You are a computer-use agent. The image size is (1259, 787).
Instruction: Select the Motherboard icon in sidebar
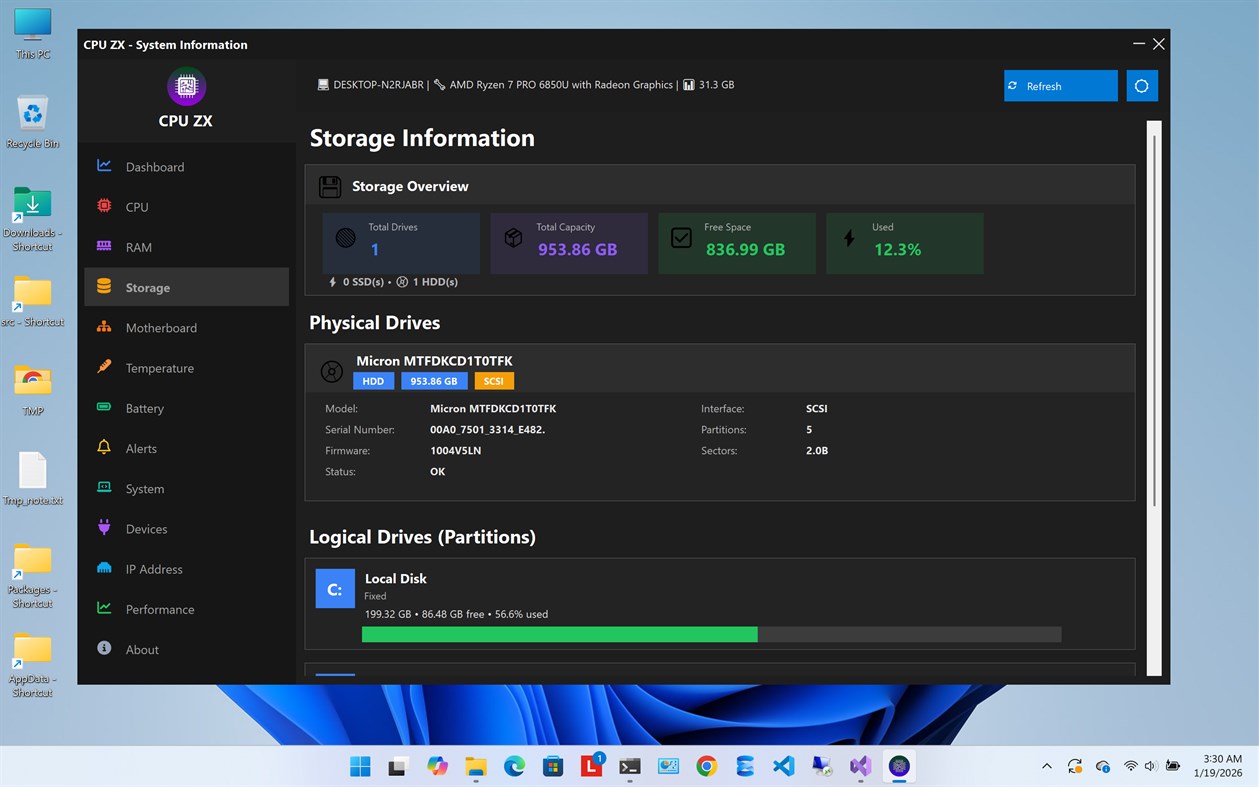click(x=104, y=327)
